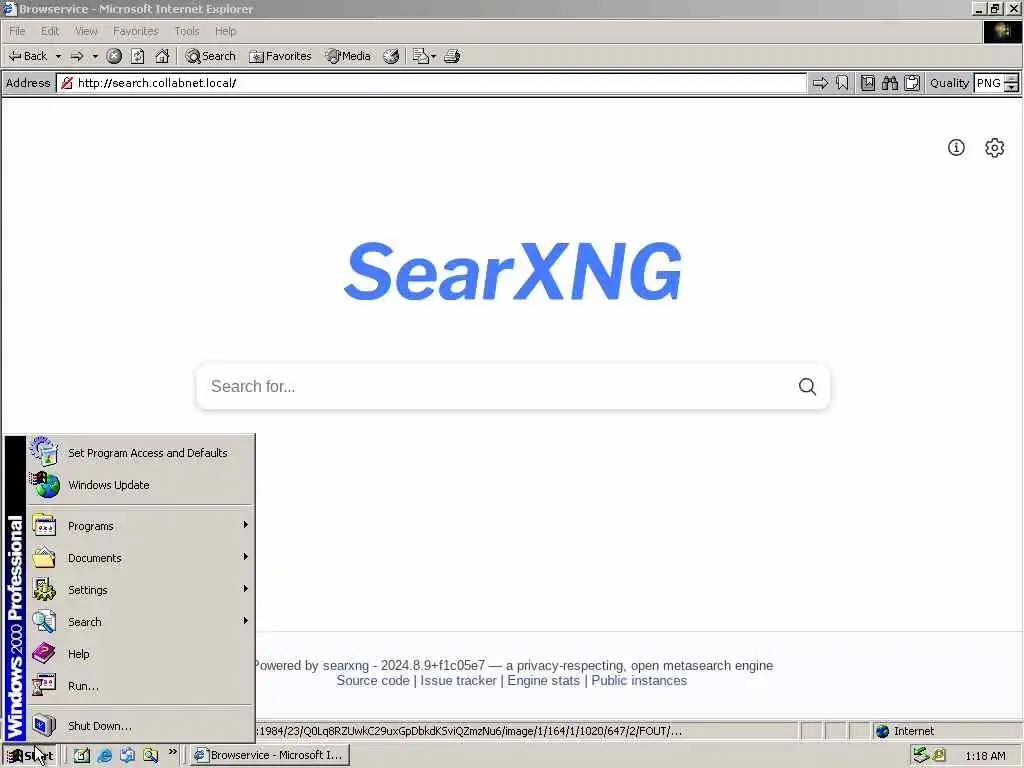Select Windows Update in Start menu
The image size is (1024, 768).
click(x=140, y=485)
